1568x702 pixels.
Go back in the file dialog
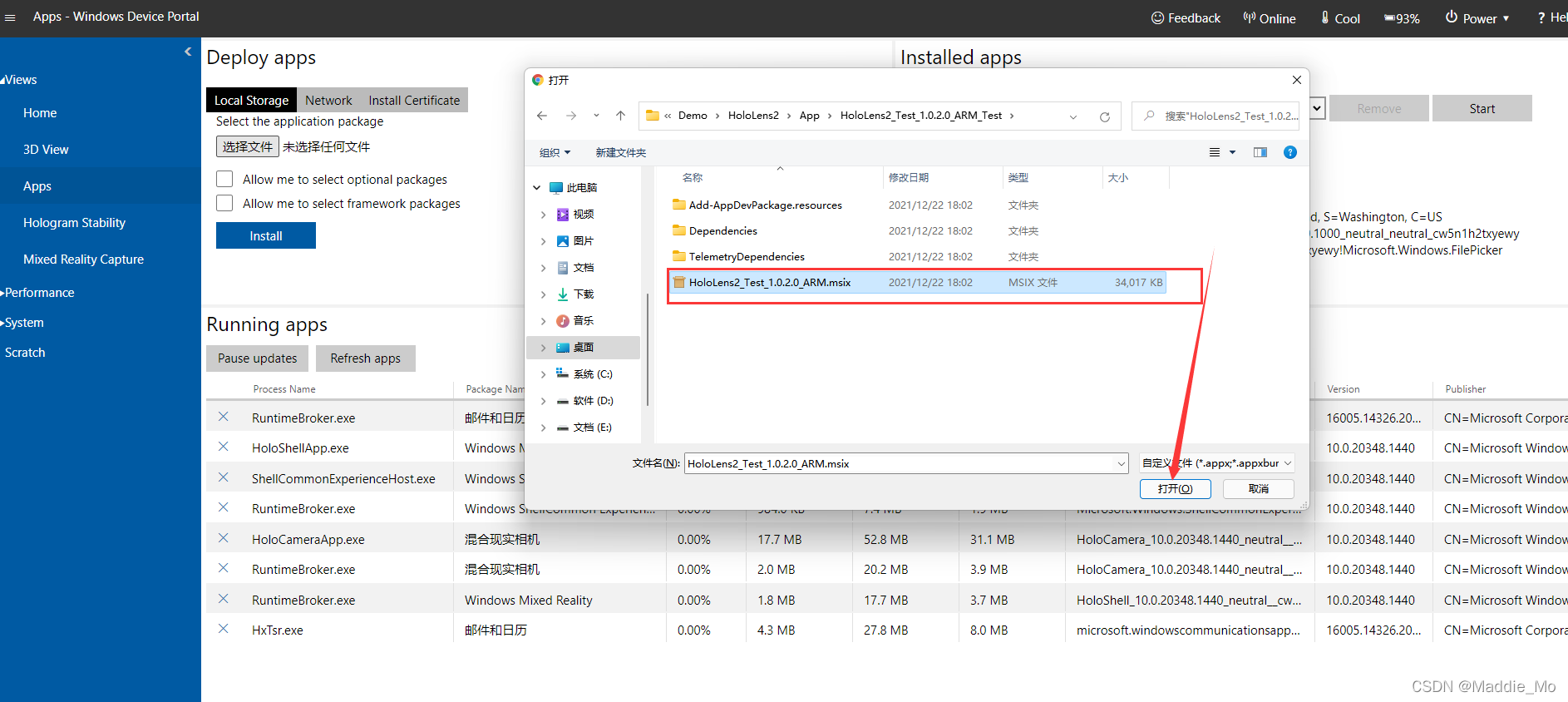[x=542, y=116]
